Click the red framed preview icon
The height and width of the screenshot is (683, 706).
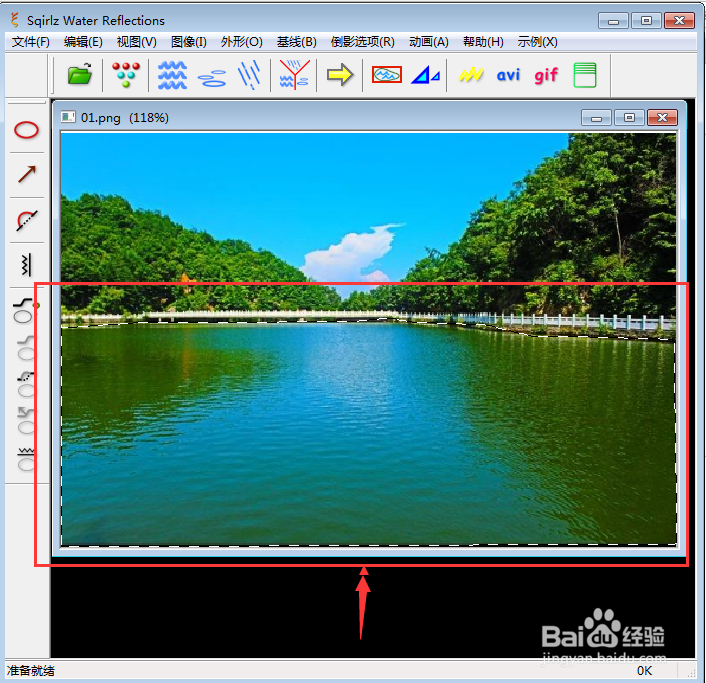point(387,74)
